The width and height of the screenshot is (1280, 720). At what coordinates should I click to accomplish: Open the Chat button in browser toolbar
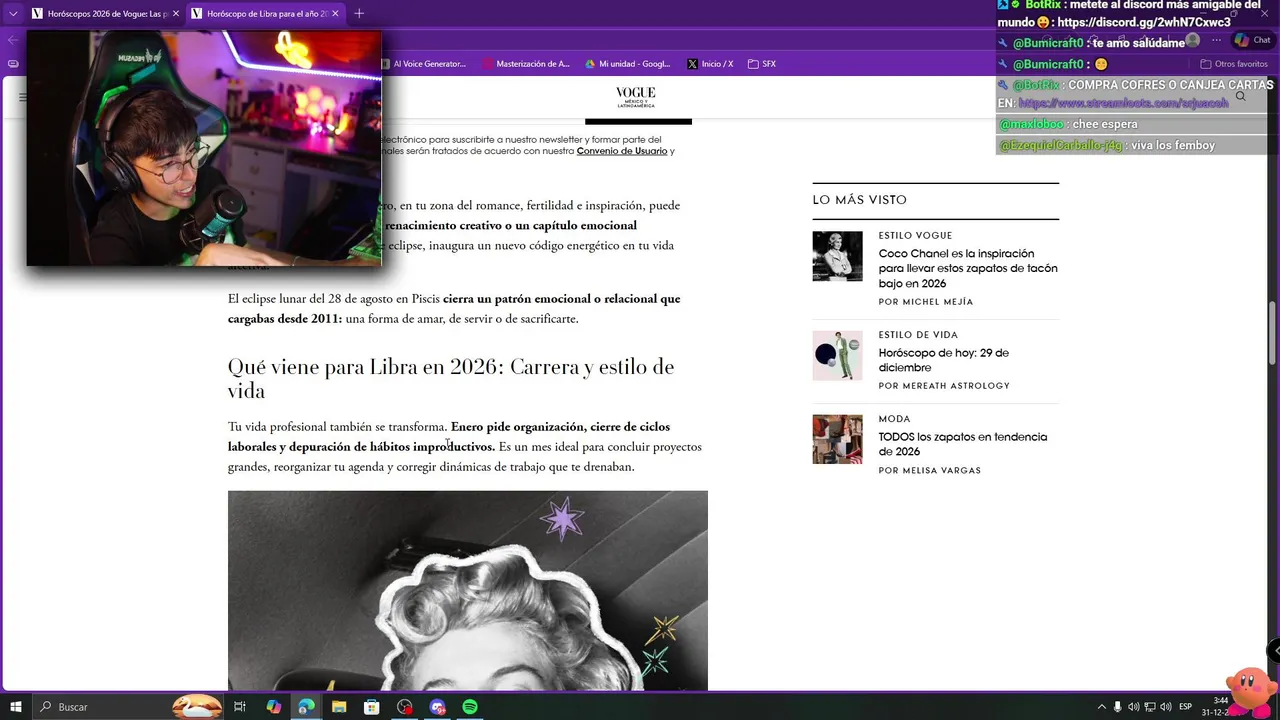(x=1252, y=40)
